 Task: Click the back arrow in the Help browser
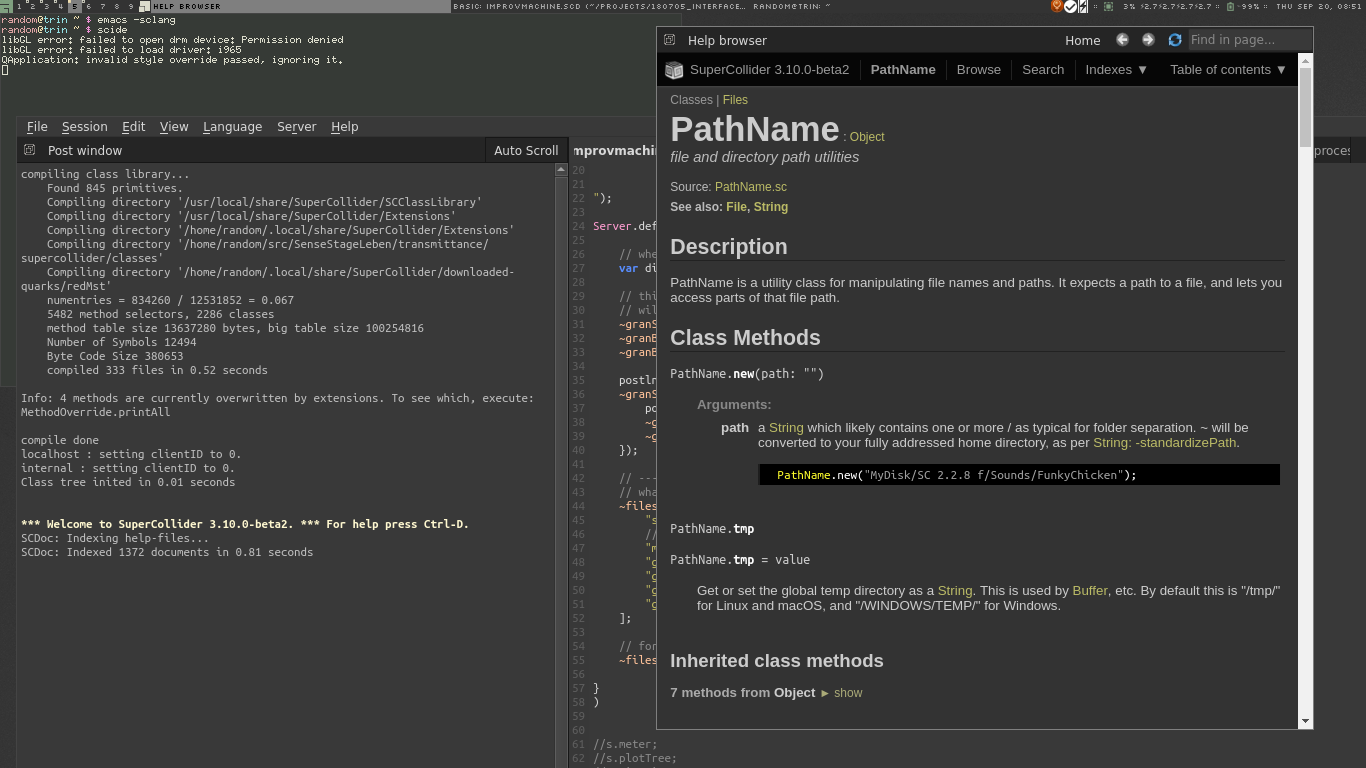tap(1122, 40)
